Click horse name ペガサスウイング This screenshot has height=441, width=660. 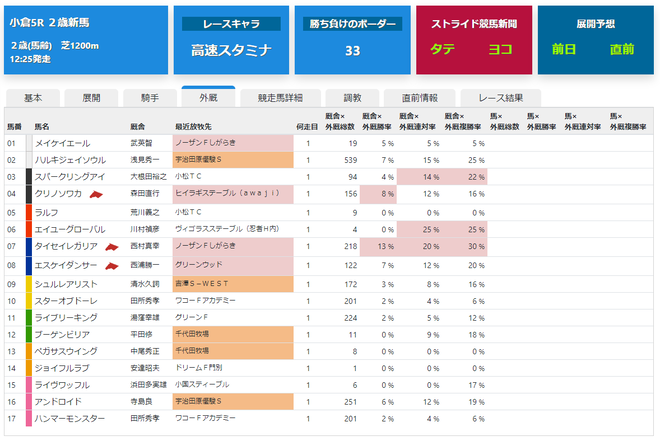[66, 351]
